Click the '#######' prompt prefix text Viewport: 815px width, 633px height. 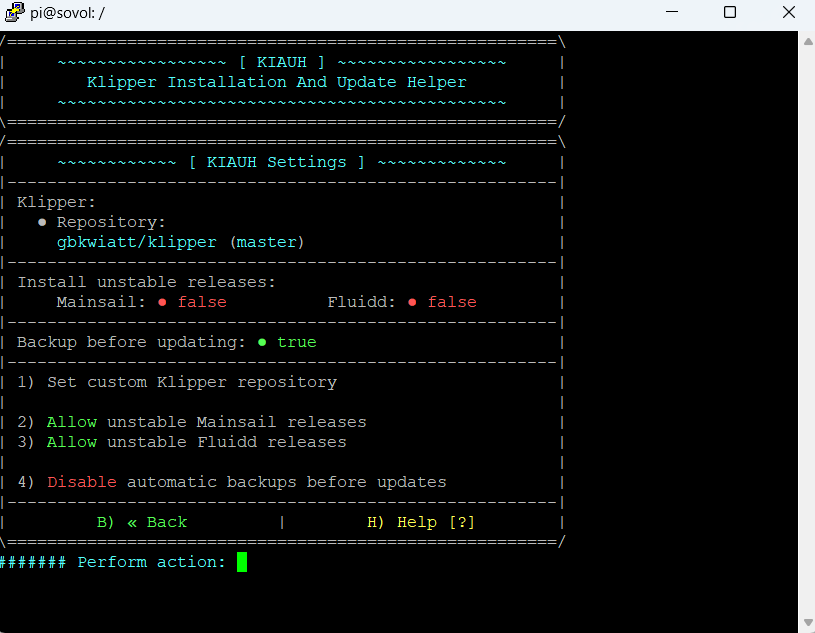click(33, 562)
